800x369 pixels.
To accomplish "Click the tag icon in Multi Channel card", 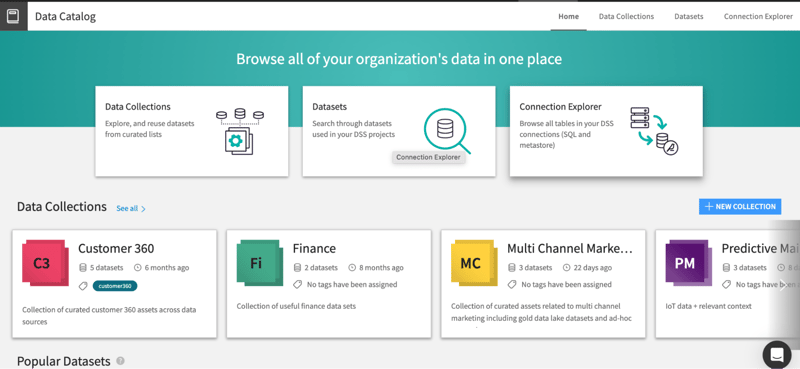I will point(512,284).
